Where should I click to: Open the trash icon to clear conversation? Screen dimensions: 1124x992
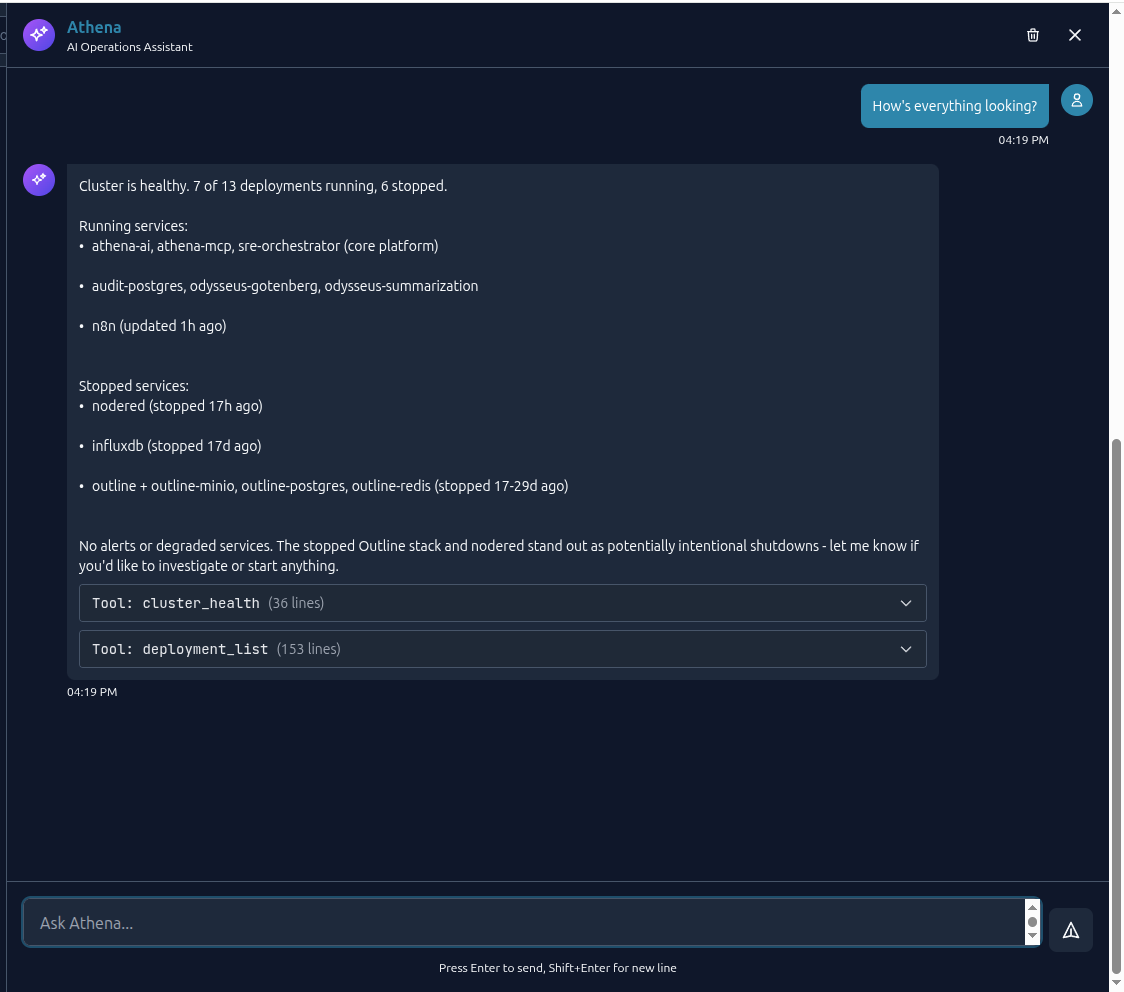coord(1033,35)
